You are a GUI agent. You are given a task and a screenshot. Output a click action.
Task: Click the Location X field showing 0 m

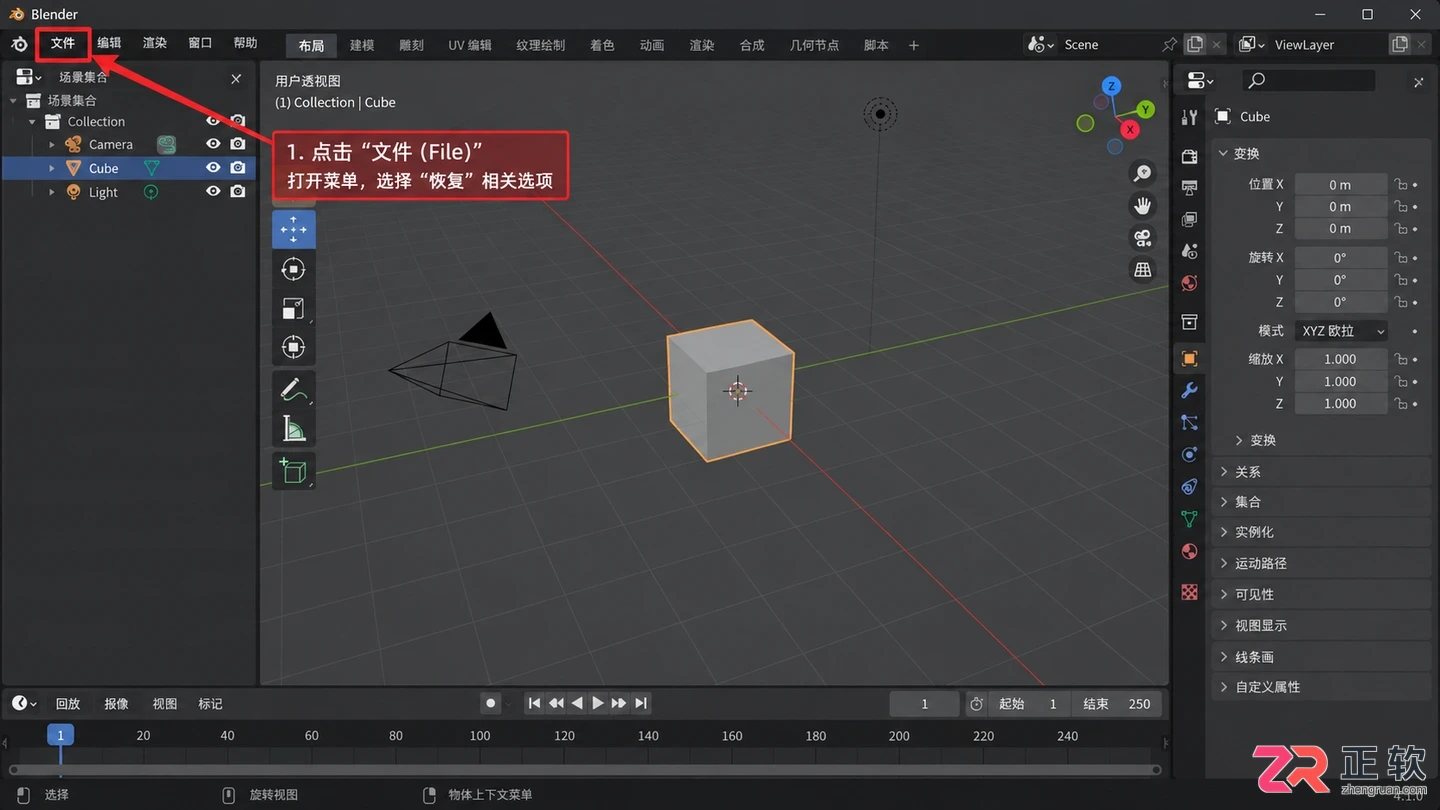(1340, 185)
